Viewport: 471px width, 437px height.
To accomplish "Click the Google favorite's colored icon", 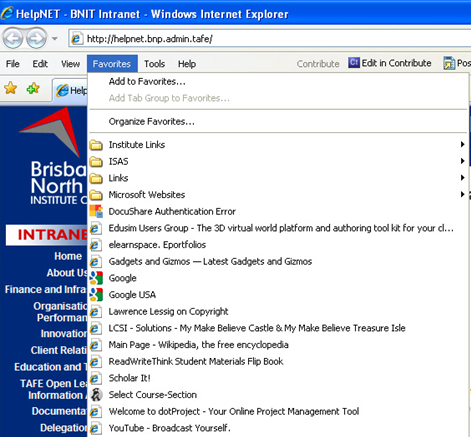I will pos(96,278).
